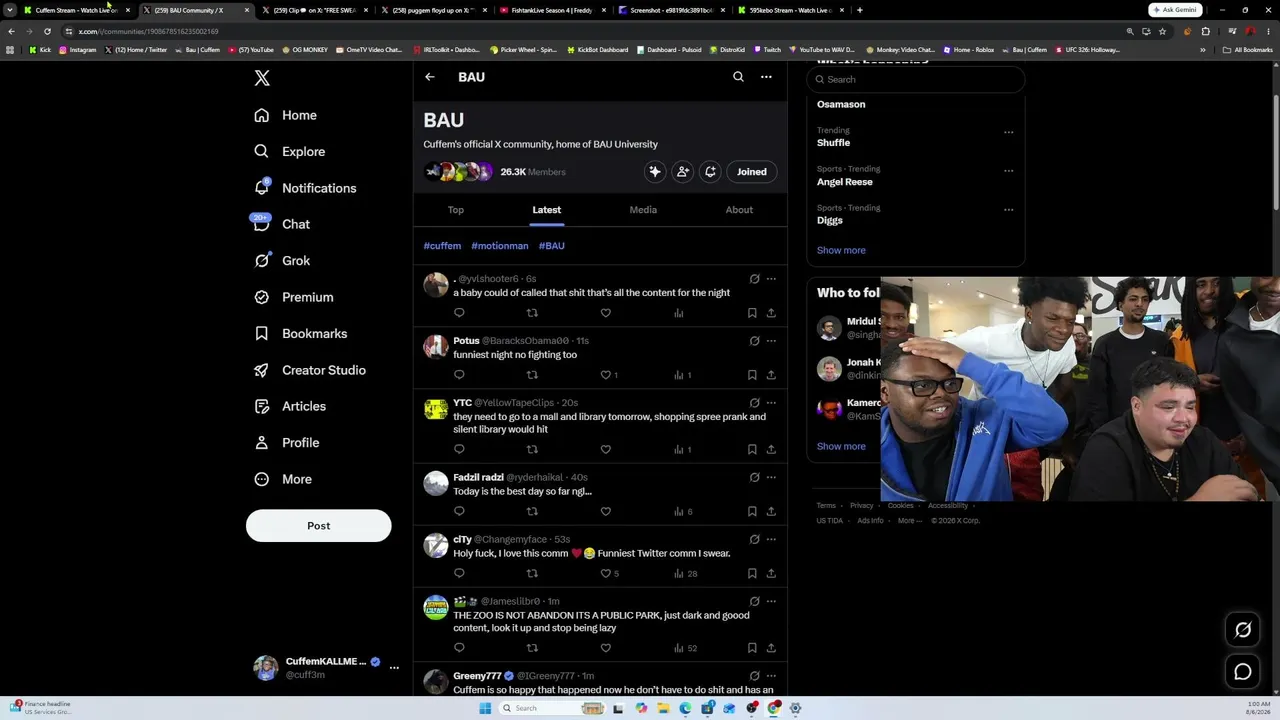Open Home from the X sidebar
This screenshot has height=720, width=1280.
(x=285, y=115)
